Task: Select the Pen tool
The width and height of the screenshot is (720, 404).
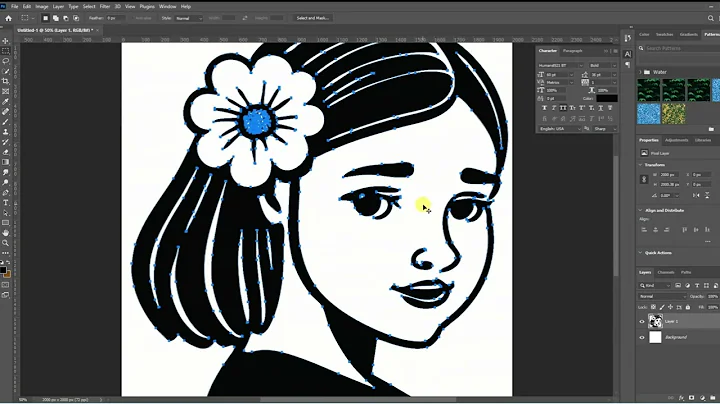Action: (x=6, y=192)
